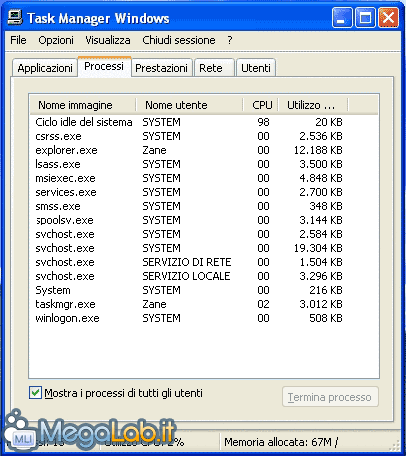
Task: Select the spoolsv.exe process
Action: coord(204,220)
